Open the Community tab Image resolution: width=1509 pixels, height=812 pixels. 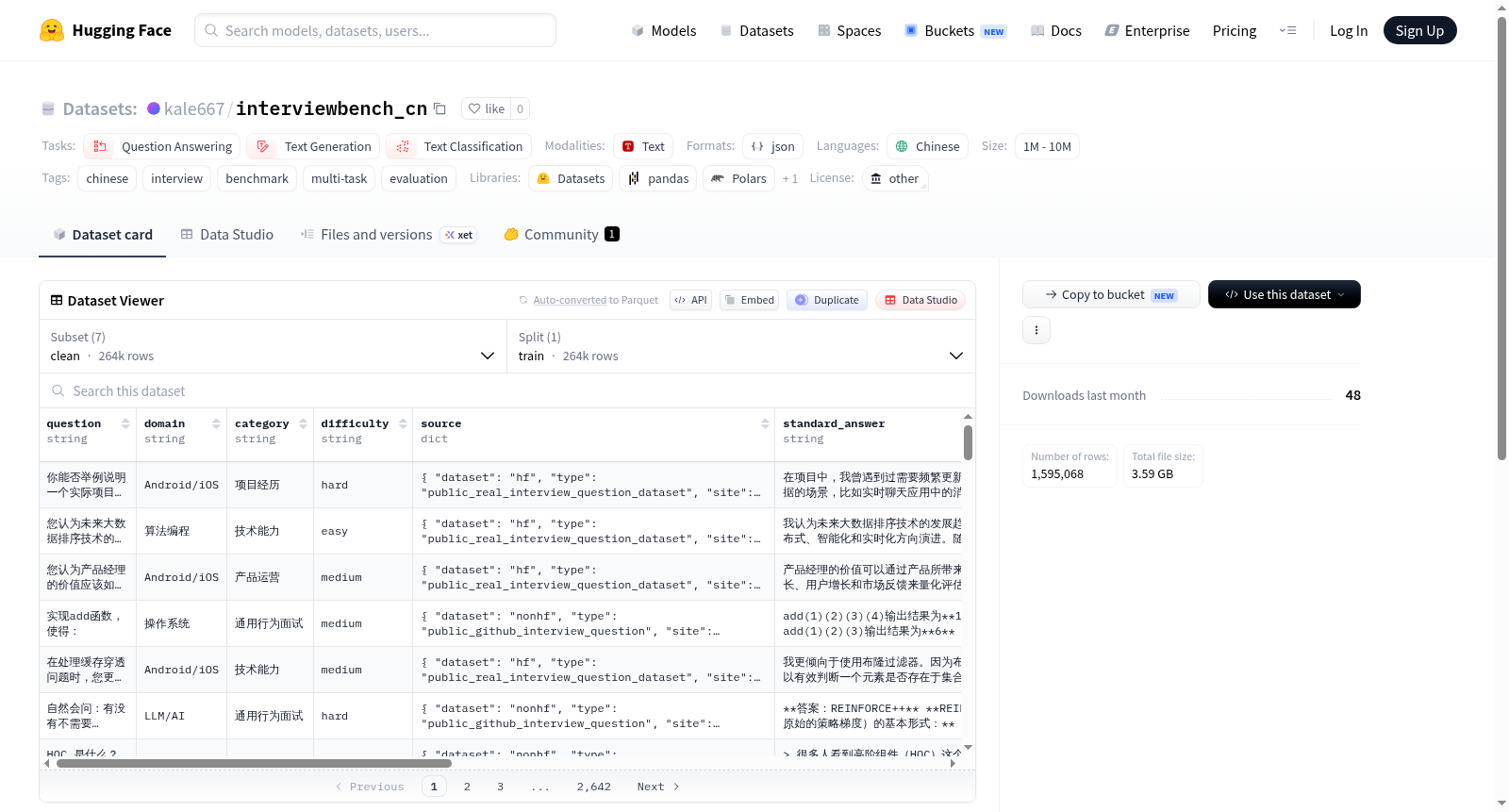click(x=562, y=234)
